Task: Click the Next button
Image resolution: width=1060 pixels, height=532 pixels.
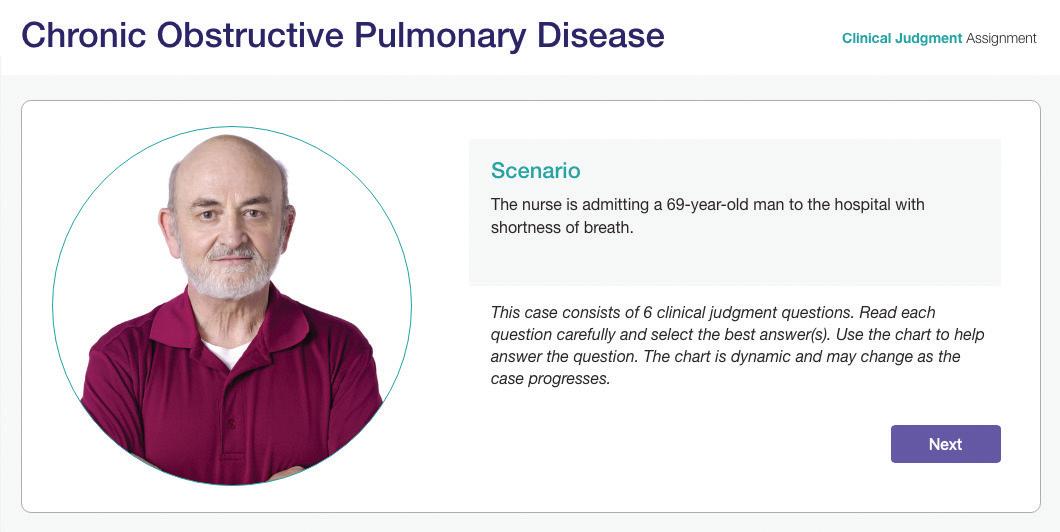Action: click(945, 444)
